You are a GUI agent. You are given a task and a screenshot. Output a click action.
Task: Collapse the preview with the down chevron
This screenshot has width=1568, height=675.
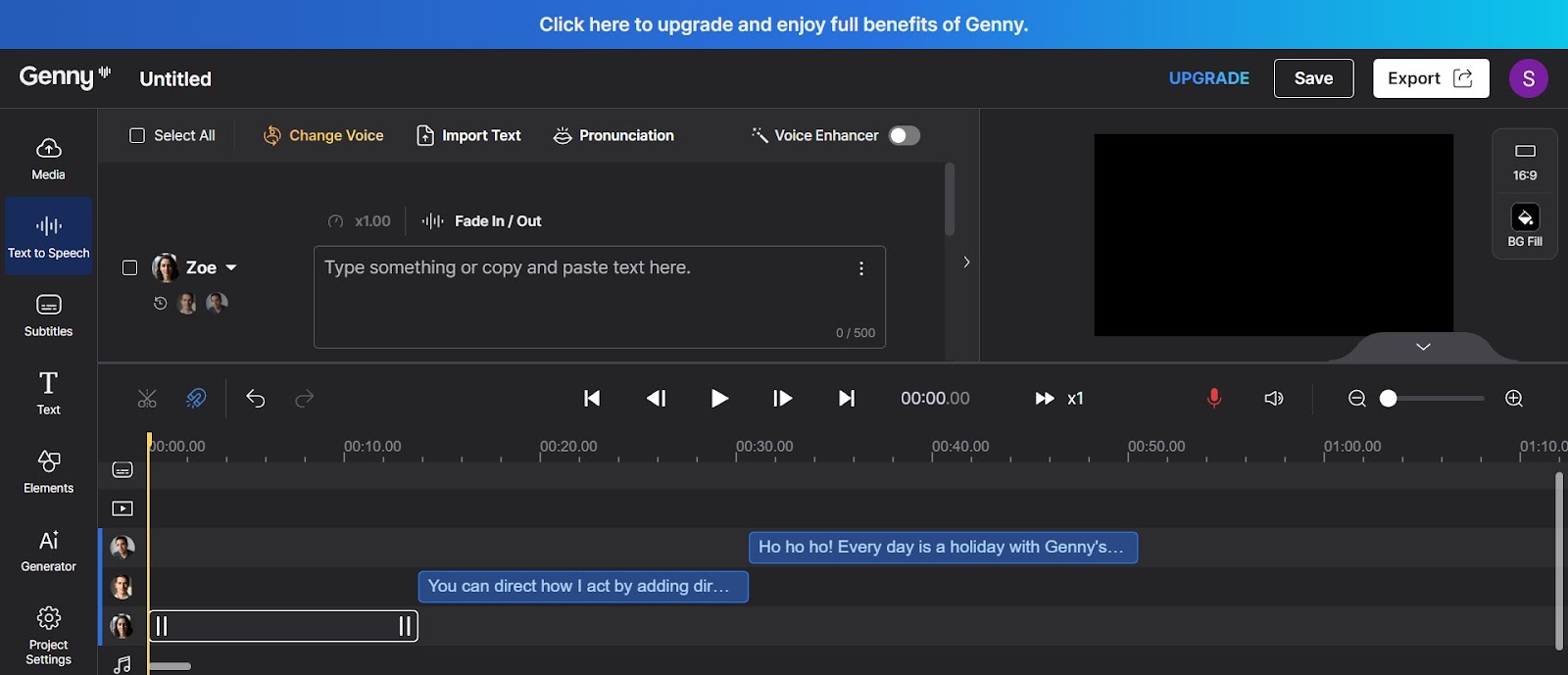[x=1423, y=347]
